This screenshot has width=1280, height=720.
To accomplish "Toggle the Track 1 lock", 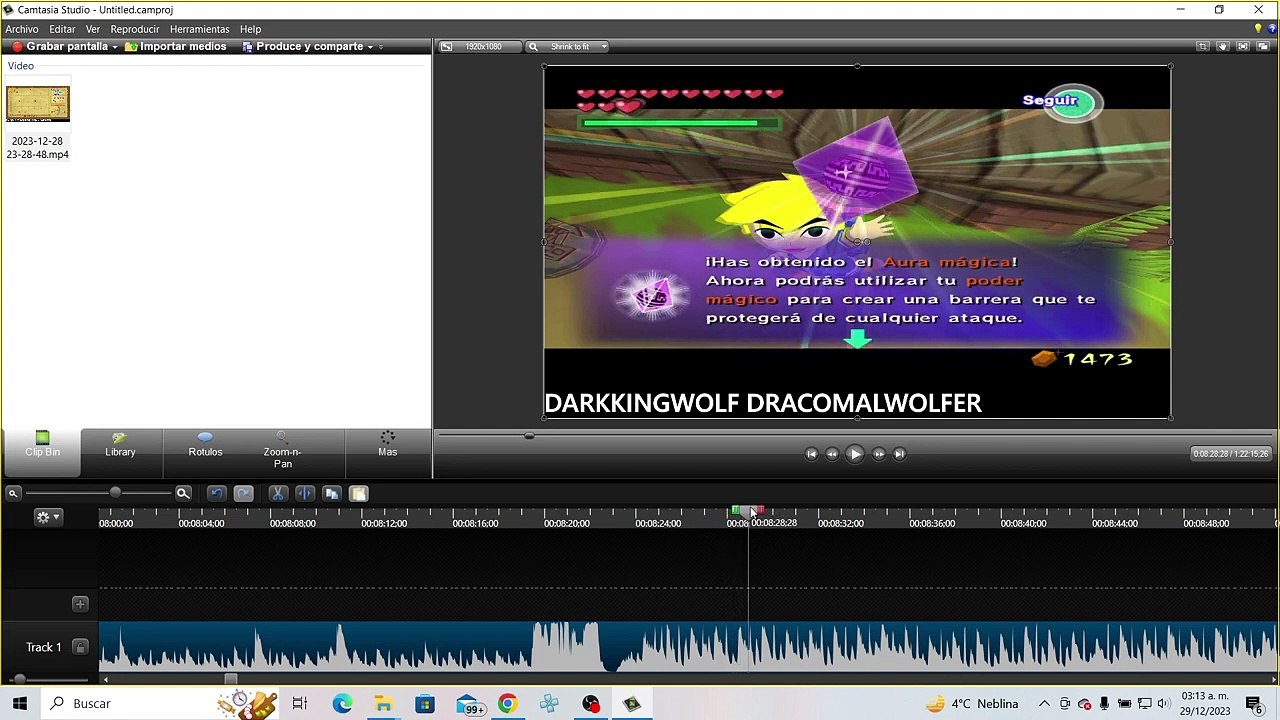I will tap(80, 647).
